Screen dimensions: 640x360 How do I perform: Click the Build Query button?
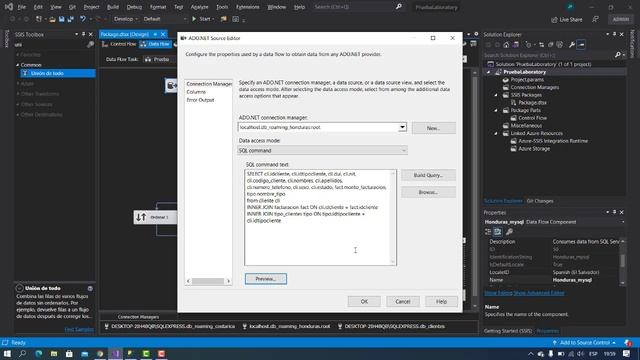point(428,175)
